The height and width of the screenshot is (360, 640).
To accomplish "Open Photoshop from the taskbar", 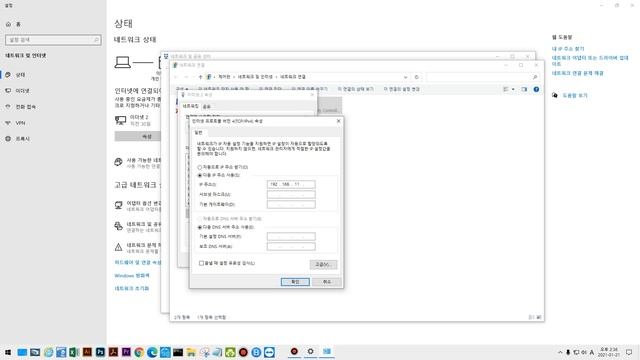I will pos(100,352).
